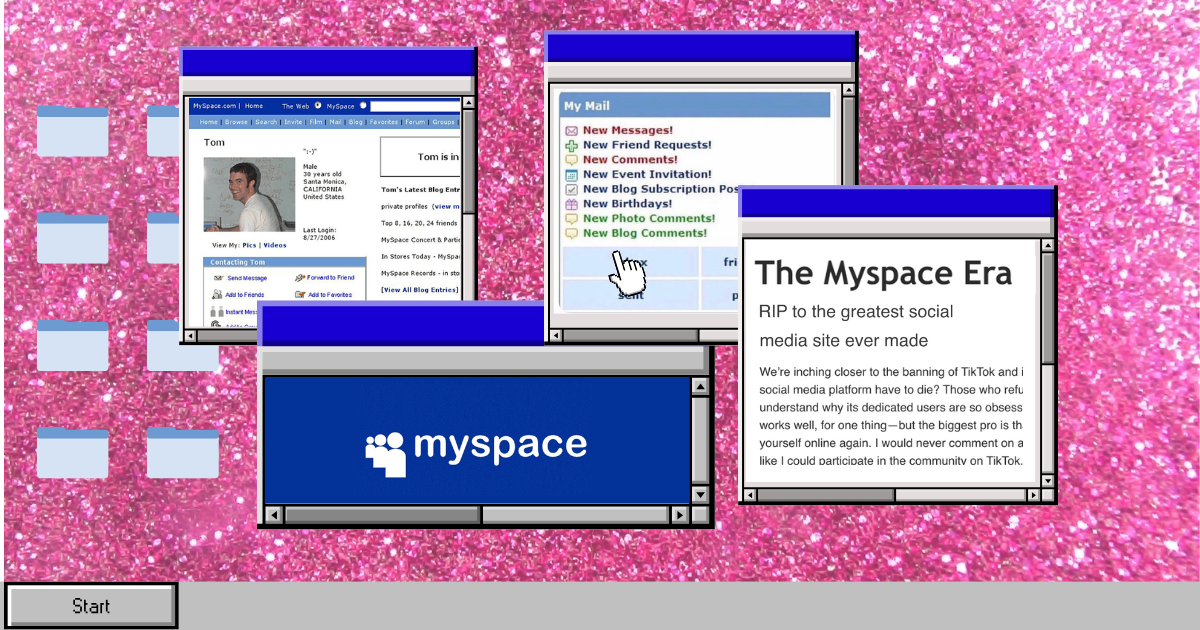Click up scroll arrow in My Mail window
Image resolution: width=1200 pixels, height=630 pixels.
pos(848,89)
